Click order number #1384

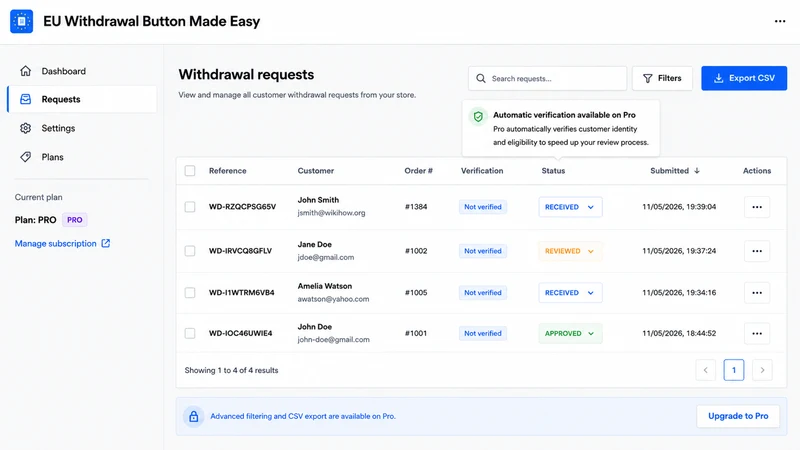pyautogui.click(x=416, y=207)
